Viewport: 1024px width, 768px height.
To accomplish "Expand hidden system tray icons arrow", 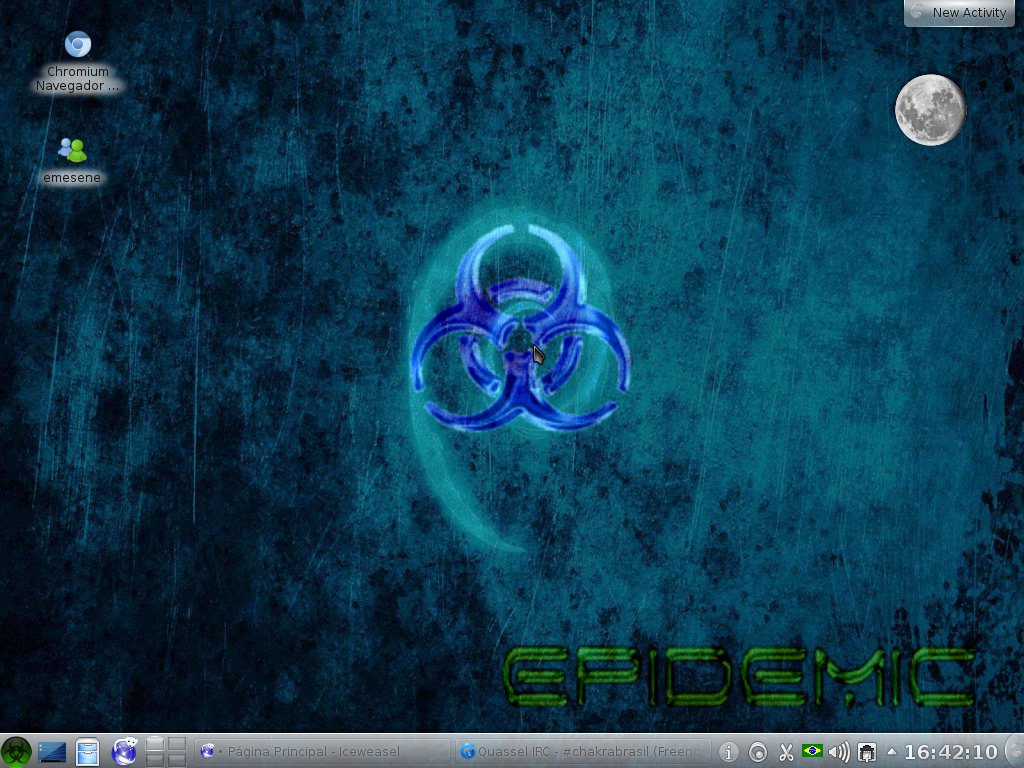I will [891, 752].
